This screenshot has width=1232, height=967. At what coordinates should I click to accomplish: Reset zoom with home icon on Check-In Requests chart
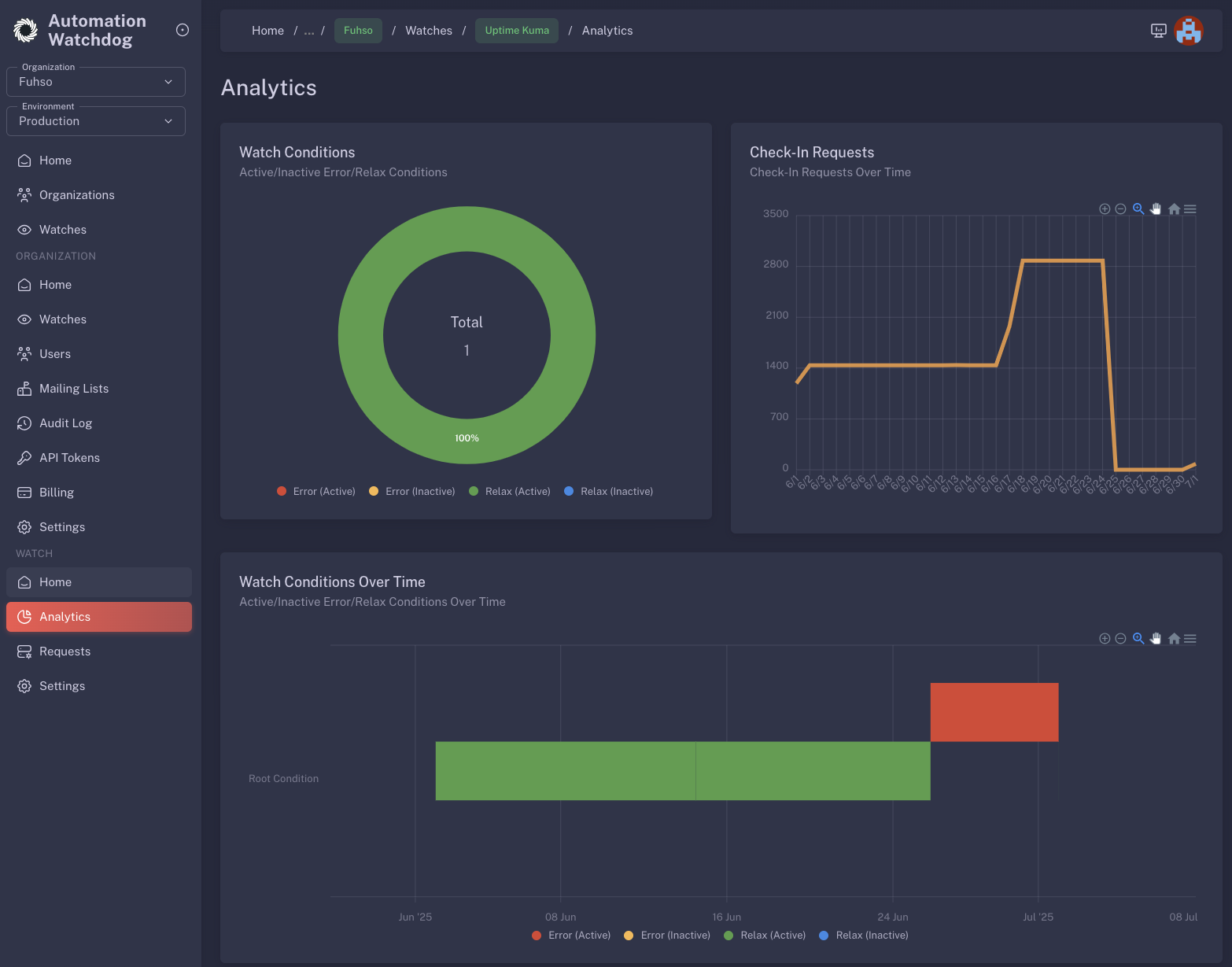tap(1174, 209)
